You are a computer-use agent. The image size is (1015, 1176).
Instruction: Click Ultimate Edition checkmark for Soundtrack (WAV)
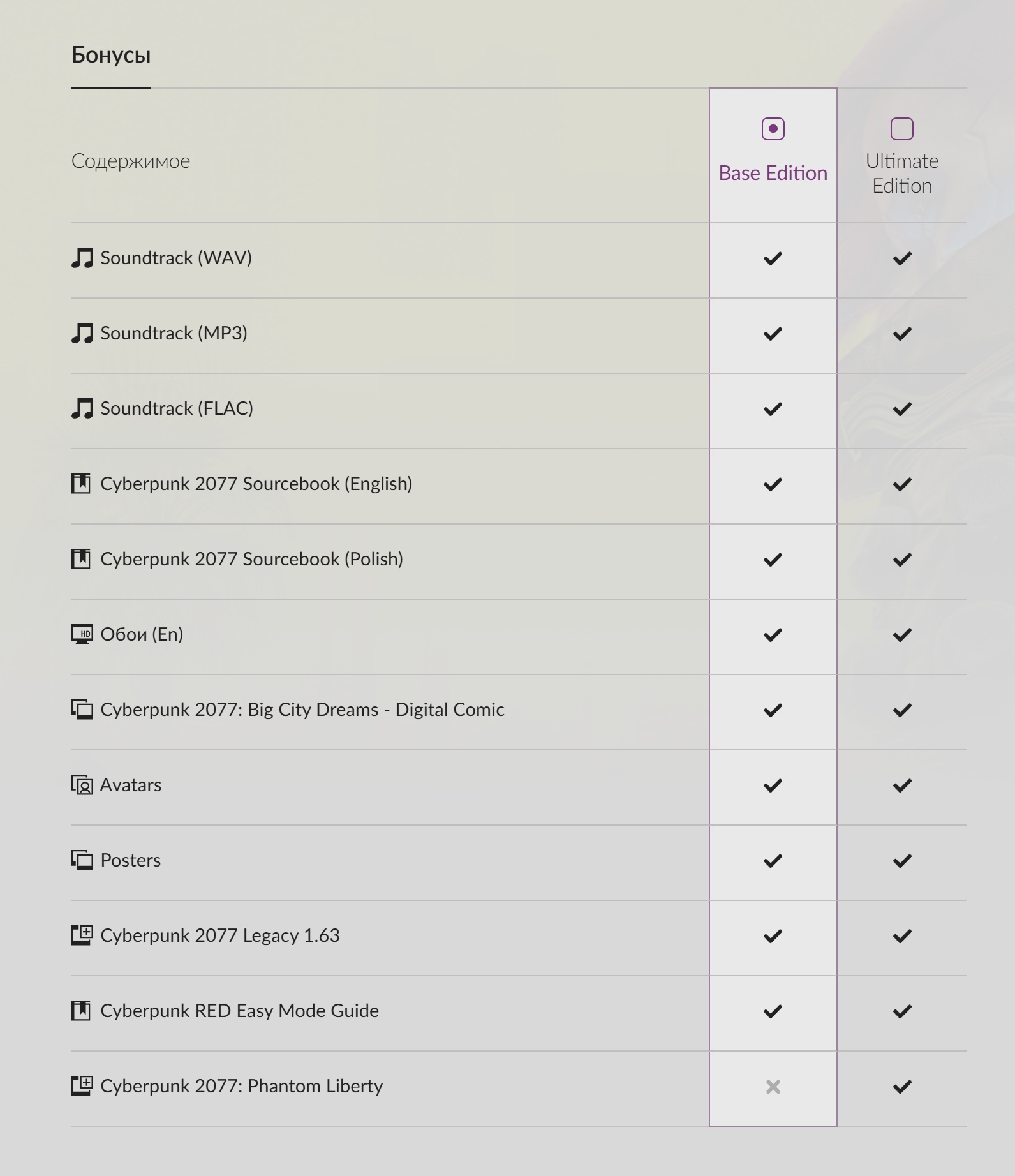pos(902,258)
